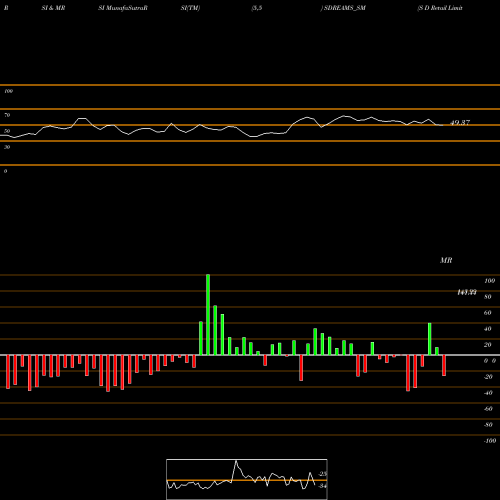
Task: Click the last red bar of MR histogram
Action: pos(444,365)
